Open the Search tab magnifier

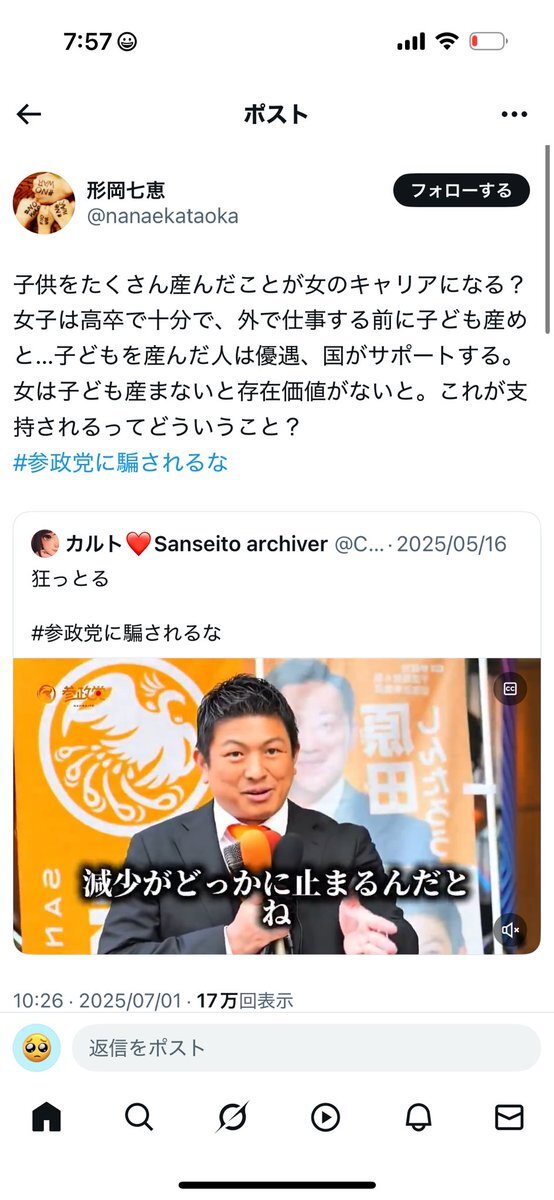pos(139,1116)
